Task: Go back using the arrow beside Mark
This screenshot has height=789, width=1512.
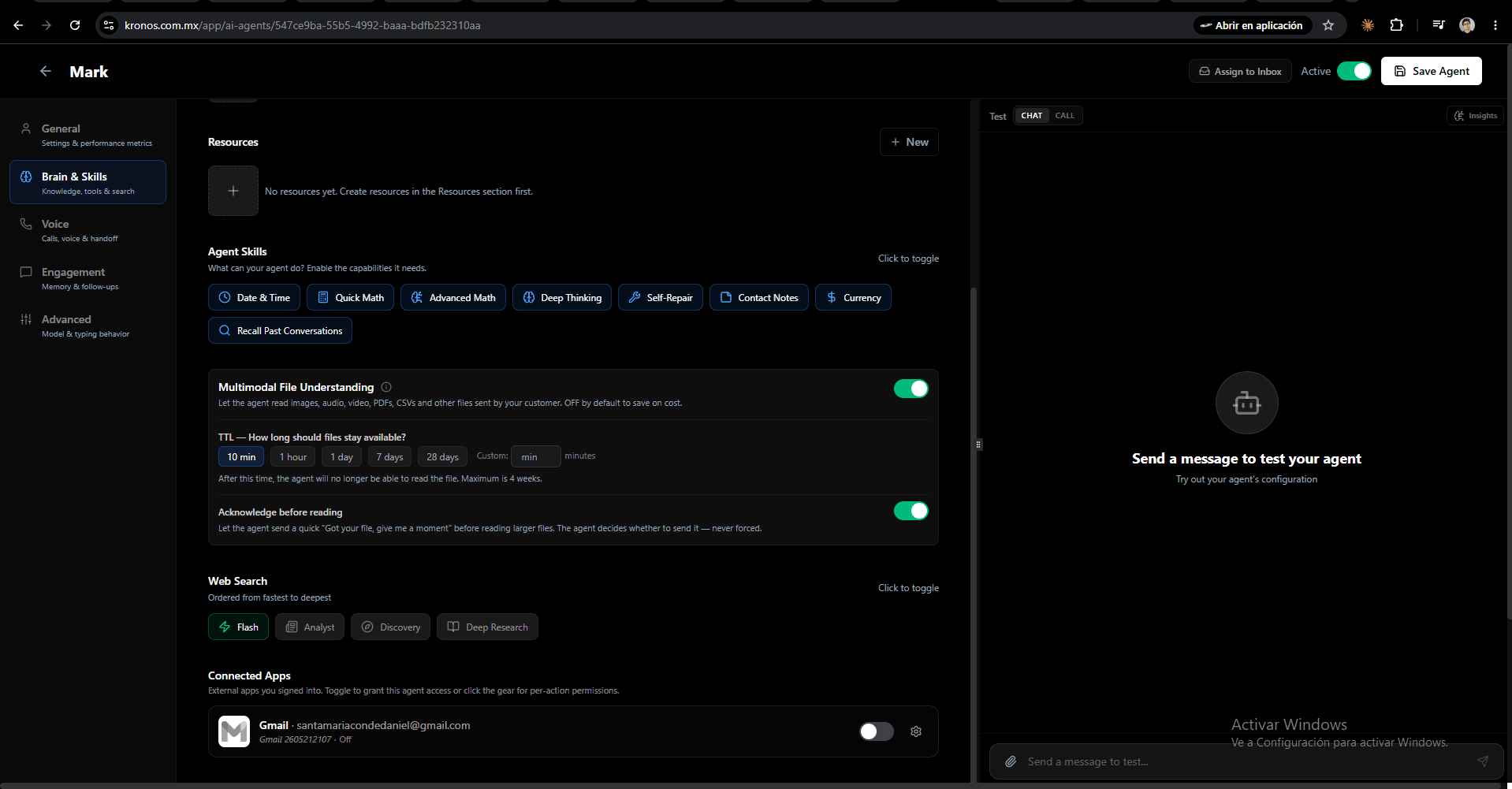Action: (46, 71)
